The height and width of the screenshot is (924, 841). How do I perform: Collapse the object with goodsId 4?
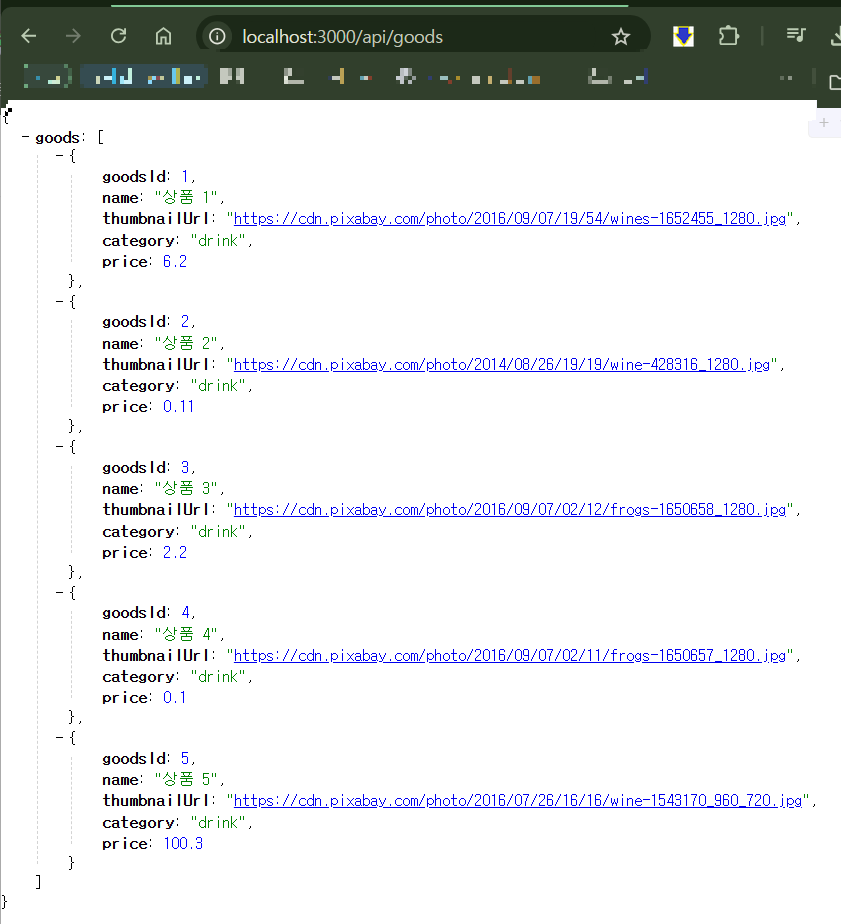pyautogui.click(x=60, y=592)
